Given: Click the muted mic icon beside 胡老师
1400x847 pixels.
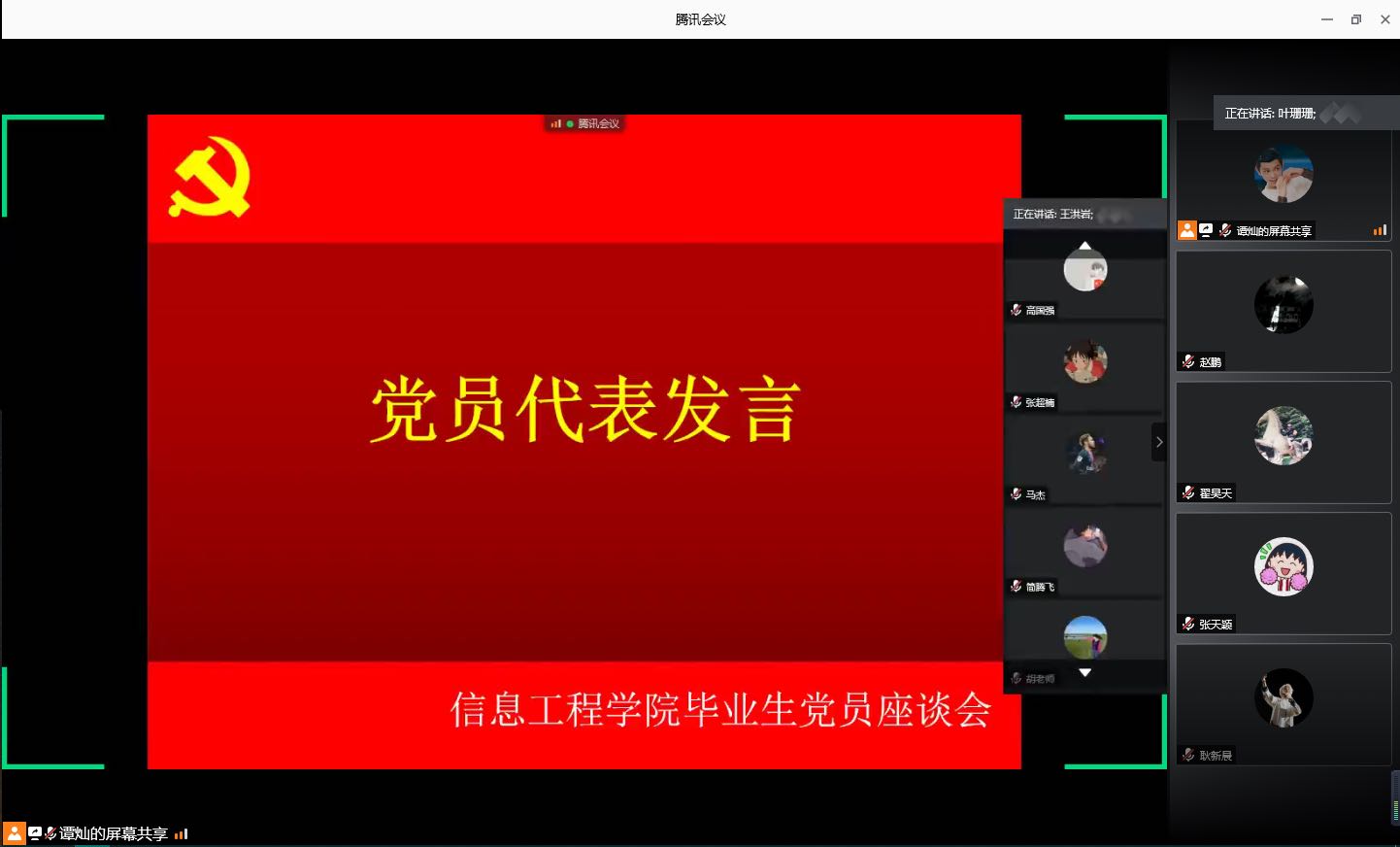Looking at the screenshot, I should point(1017,678).
